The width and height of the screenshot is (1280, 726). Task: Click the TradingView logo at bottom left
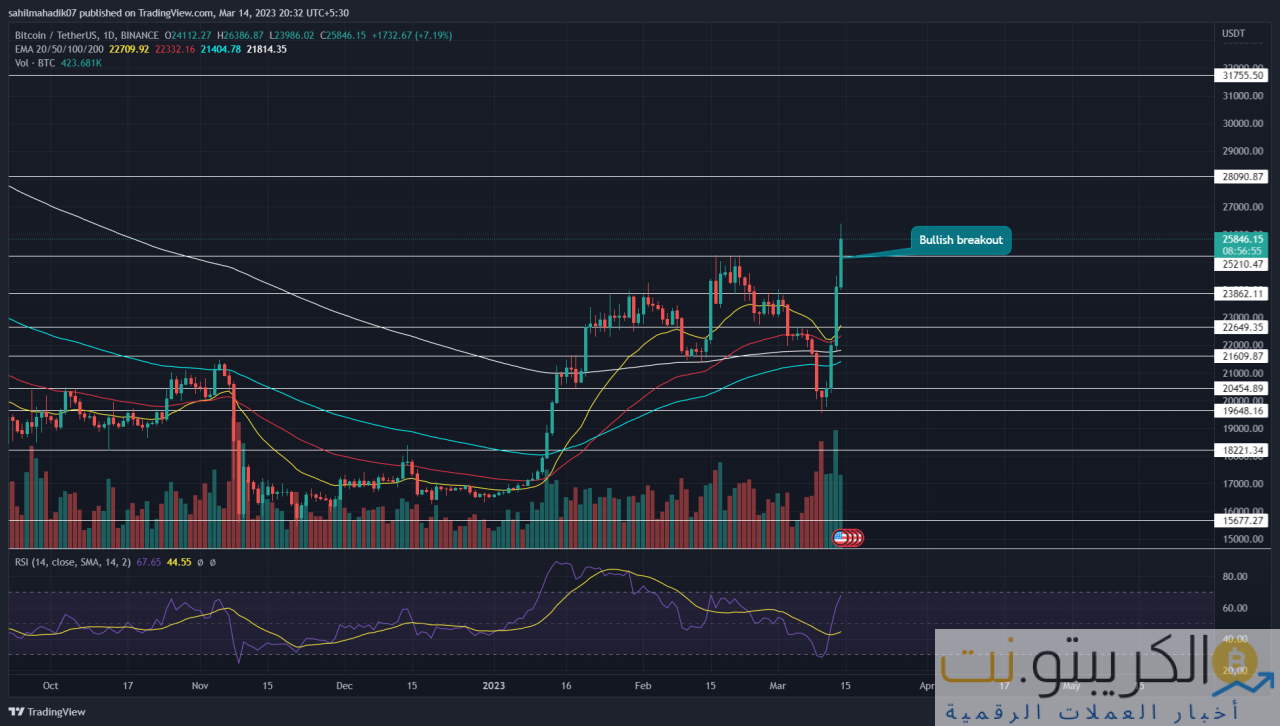click(x=47, y=712)
